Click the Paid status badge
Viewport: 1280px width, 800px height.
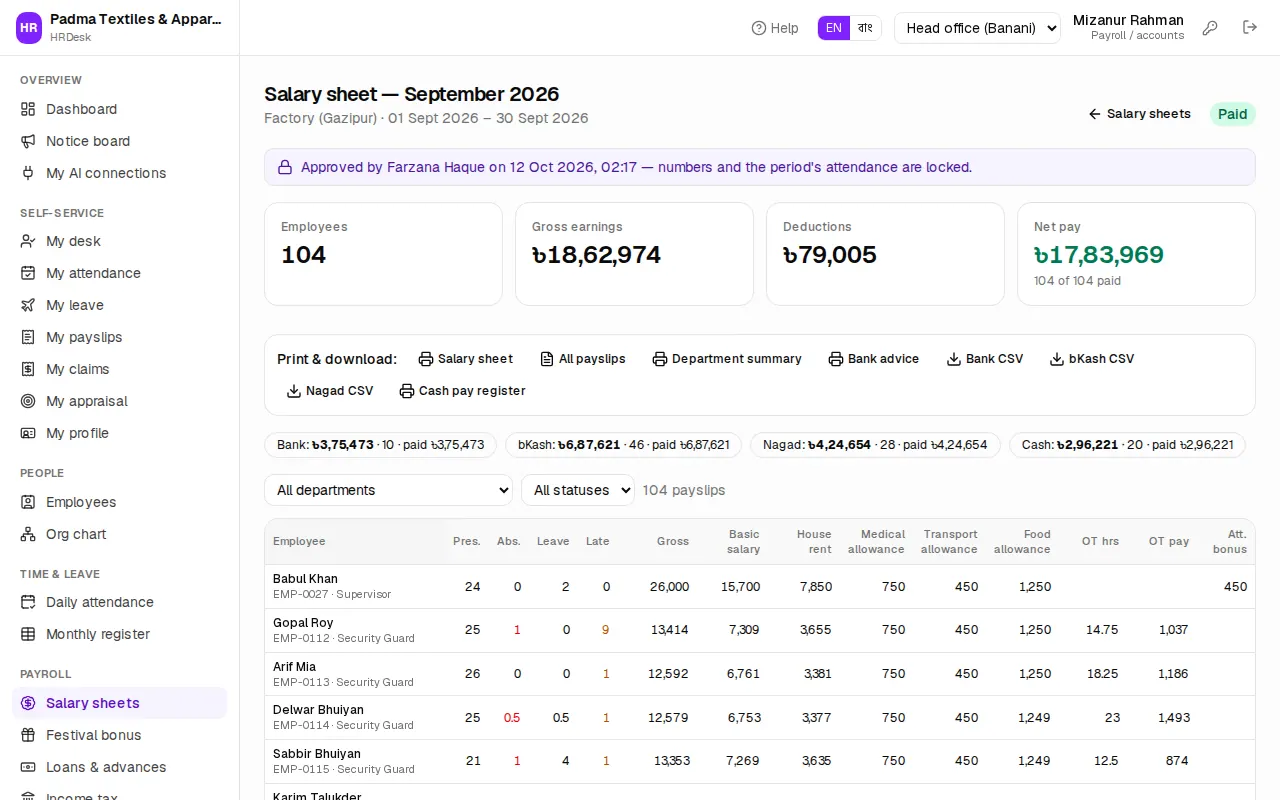tap(1233, 114)
